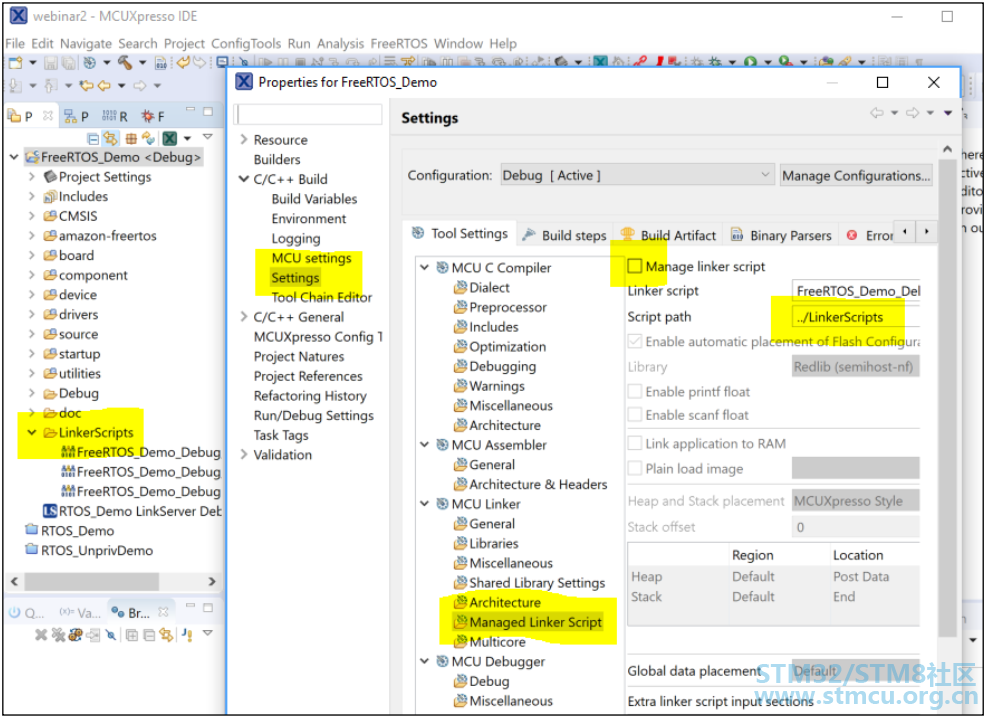The image size is (987, 719).
Task: Open the Peripherals P view tab
Action: point(76,116)
